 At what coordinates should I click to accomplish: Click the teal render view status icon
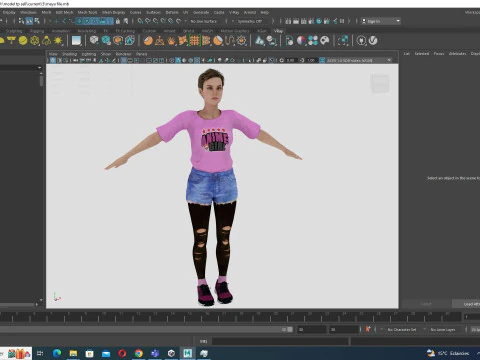click(x=319, y=21)
